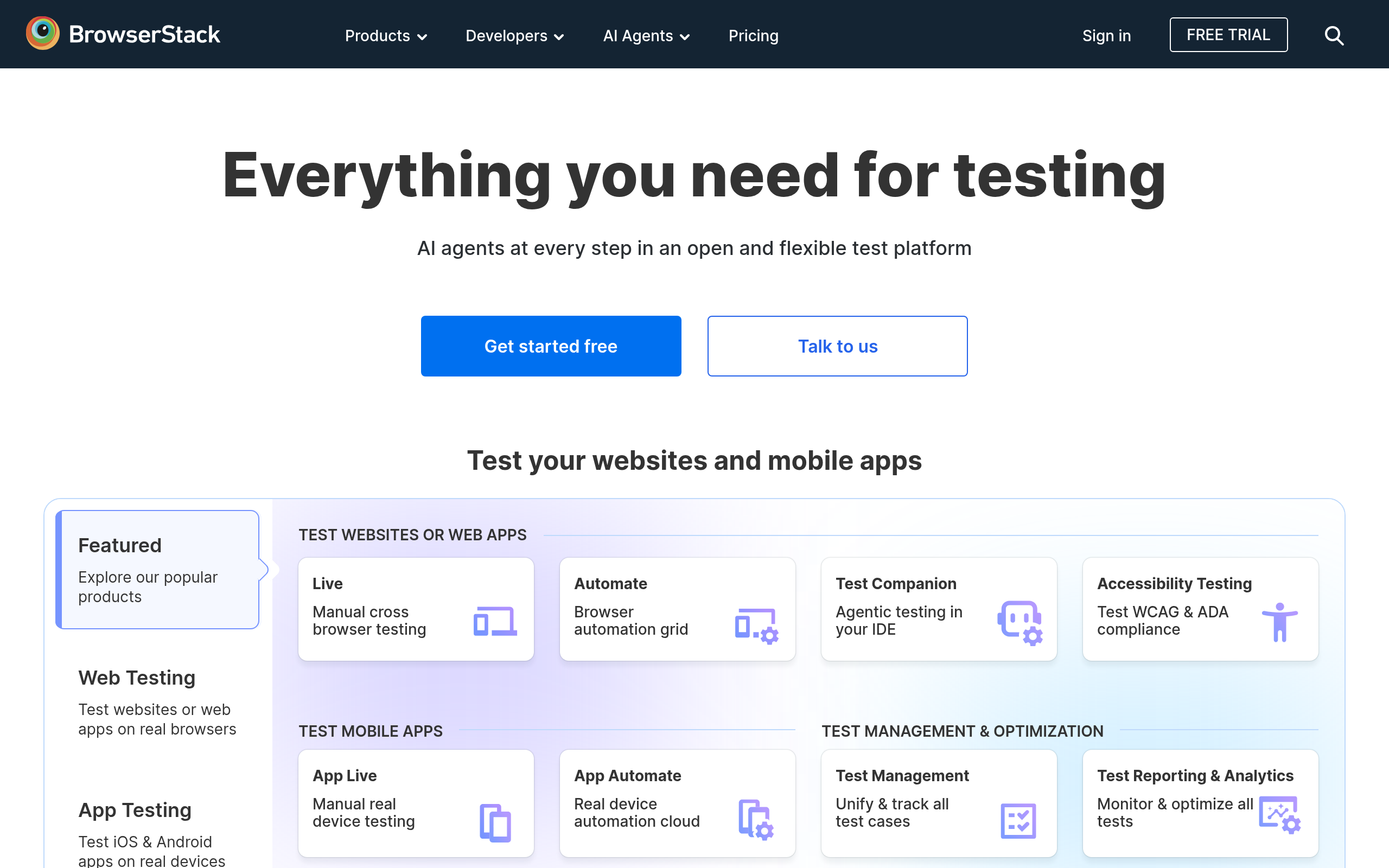The width and height of the screenshot is (1389, 868).
Task: Click the FREE TRIAL button
Action: [x=1228, y=35]
